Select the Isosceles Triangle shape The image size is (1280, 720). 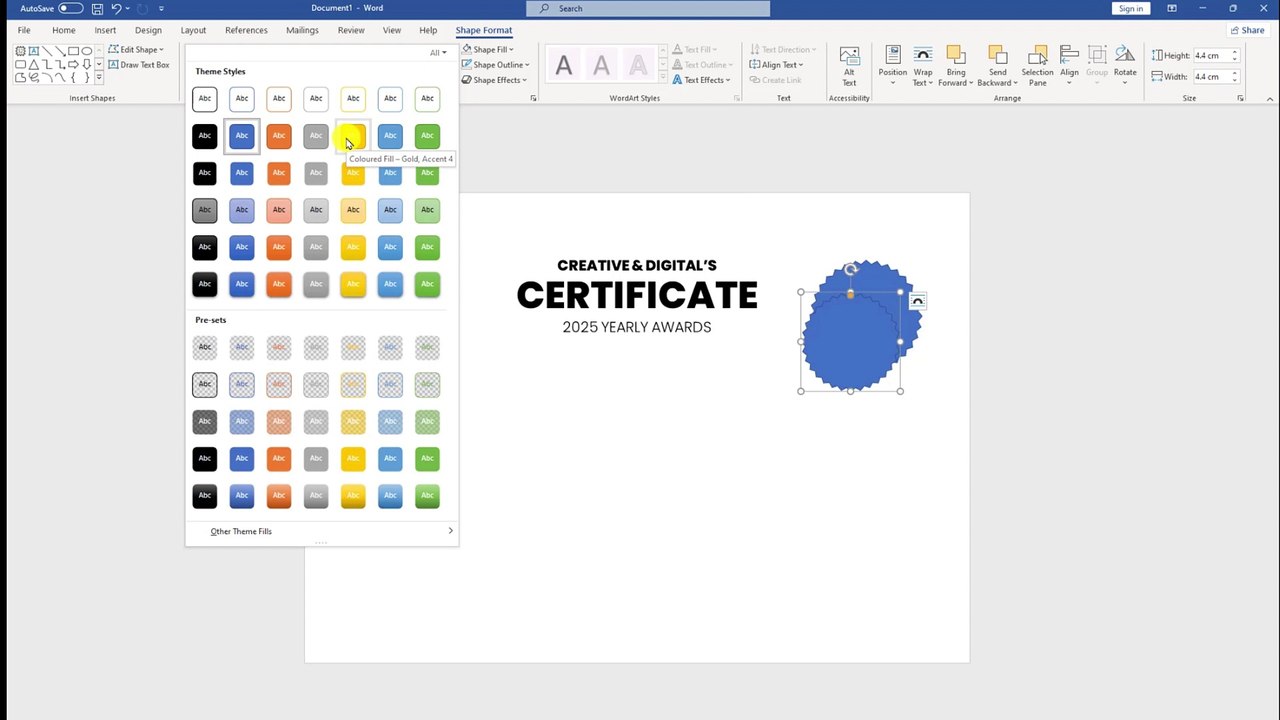[34, 64]
